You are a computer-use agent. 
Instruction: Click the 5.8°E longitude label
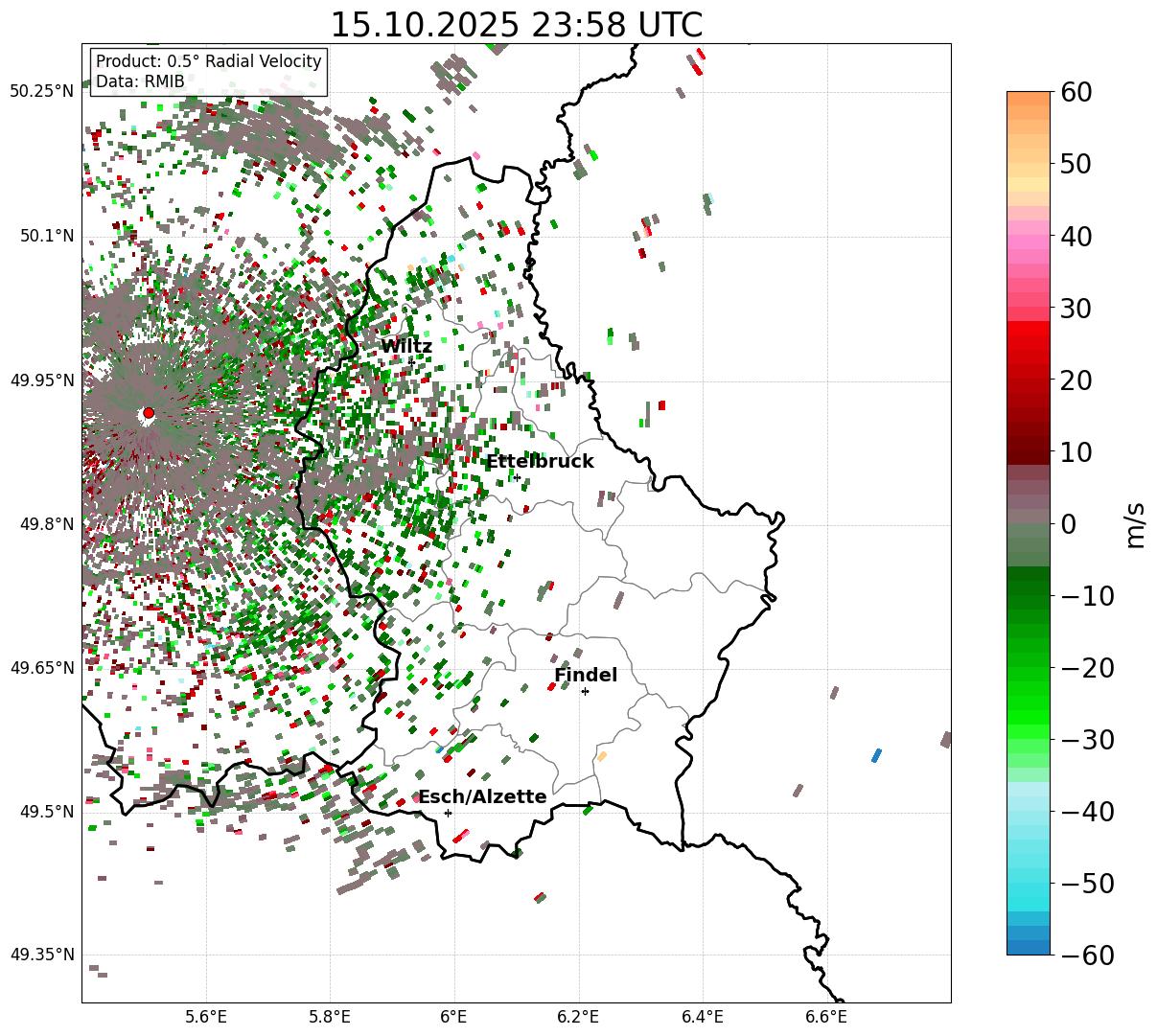[330, 1016]
